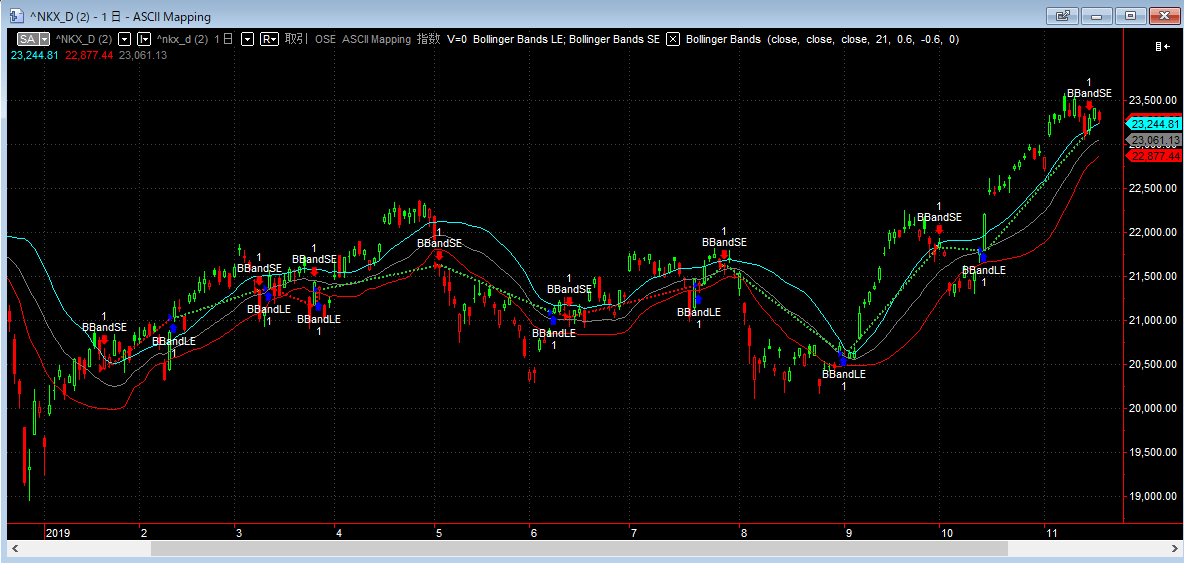This screenshot has height=563, width=1185.
Task: Close the ^NKX_D chart window
Action: (1164, 15)
